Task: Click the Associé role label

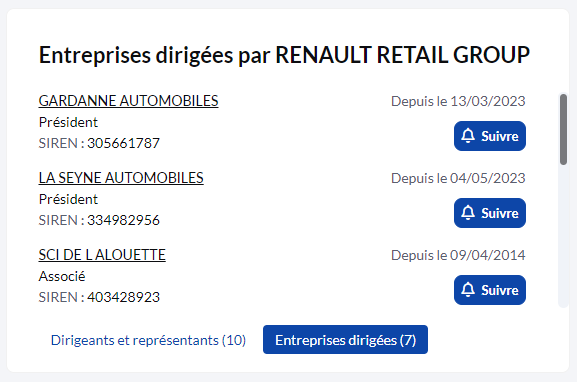Action: (x=62, y=276)
